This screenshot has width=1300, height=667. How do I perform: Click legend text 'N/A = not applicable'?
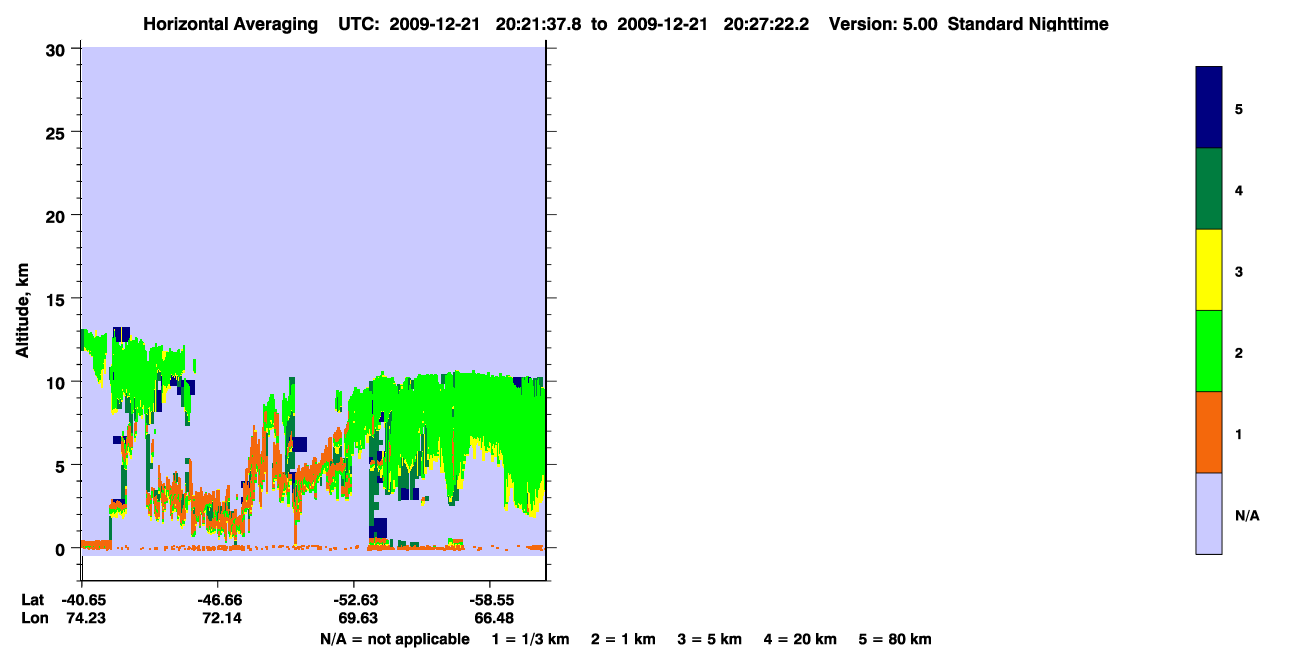point(394,639)
